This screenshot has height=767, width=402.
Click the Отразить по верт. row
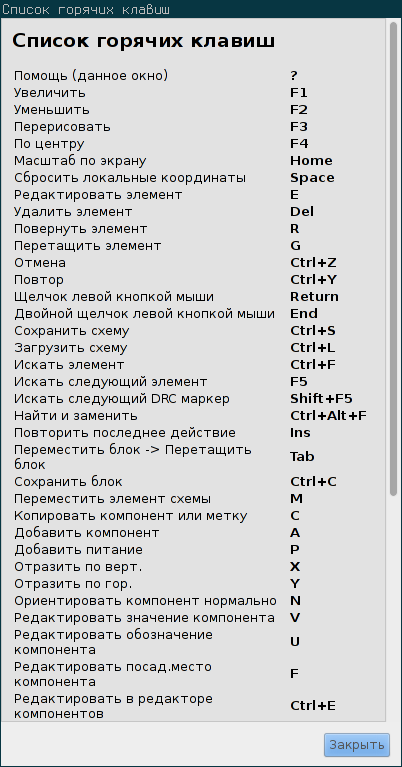coord(196,567)
